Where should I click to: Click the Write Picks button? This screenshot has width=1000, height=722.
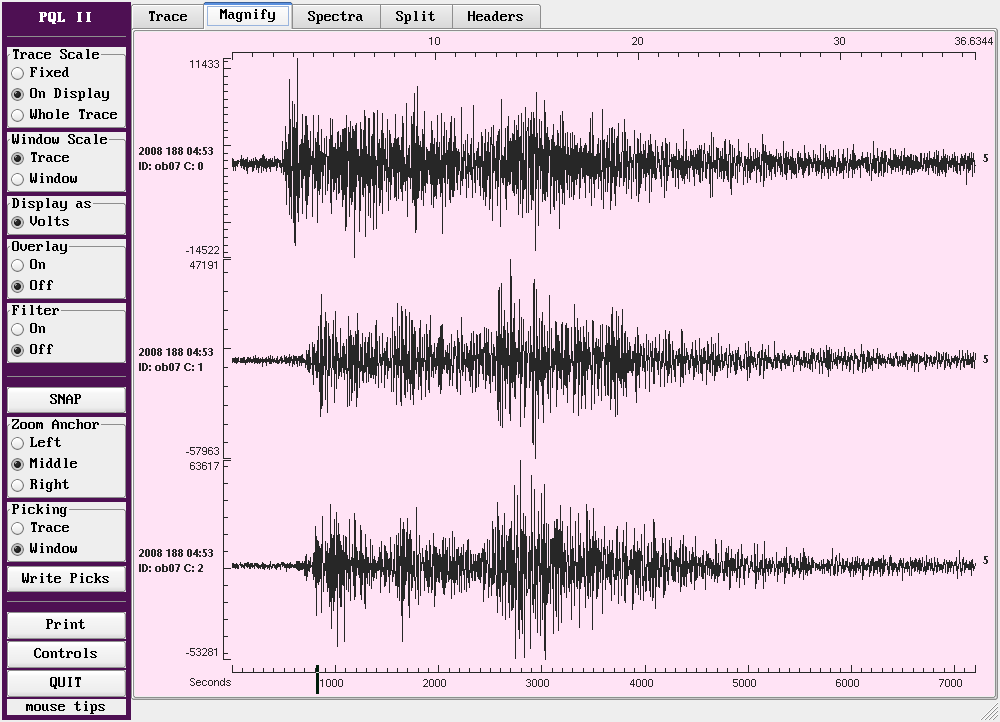pyautogui.click(x=66, y=579)
